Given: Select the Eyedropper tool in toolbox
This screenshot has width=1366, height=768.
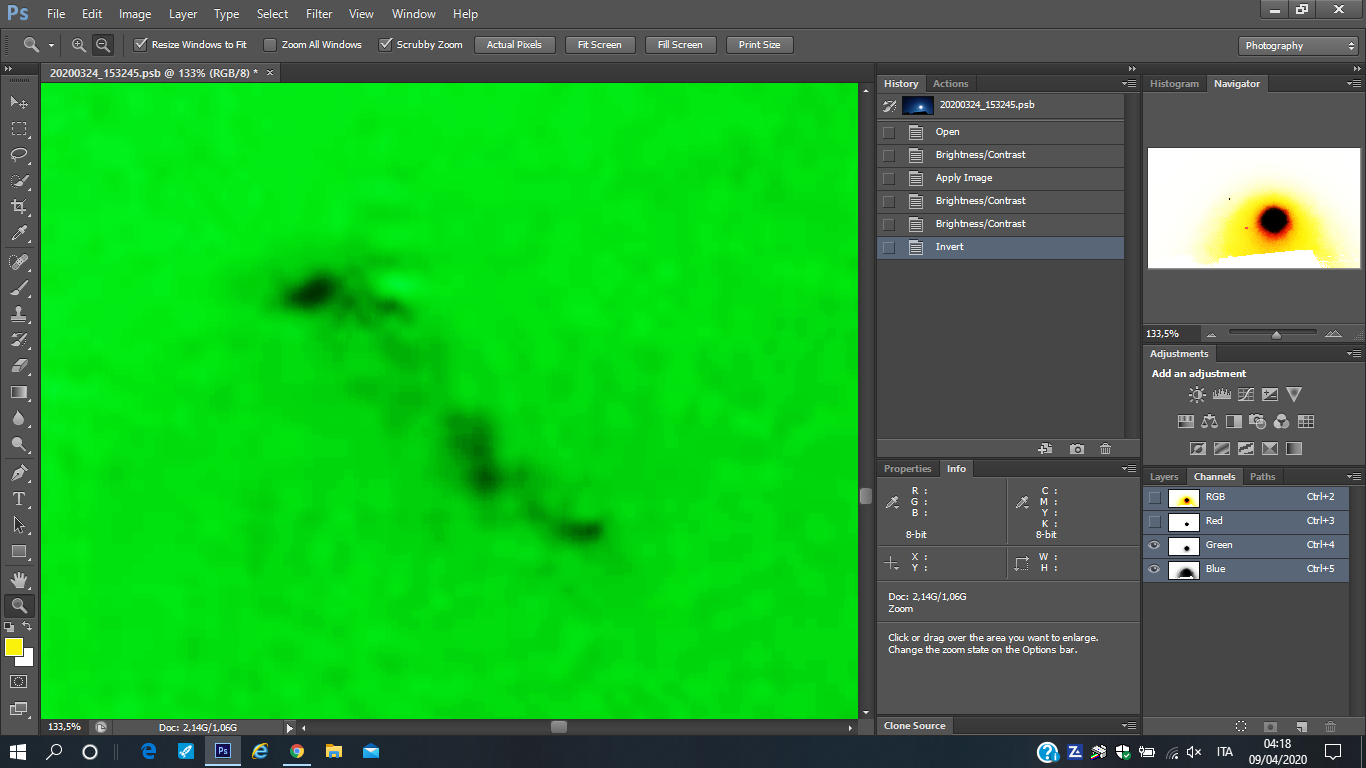Looking at the screenshot, I should click(18, 233).
